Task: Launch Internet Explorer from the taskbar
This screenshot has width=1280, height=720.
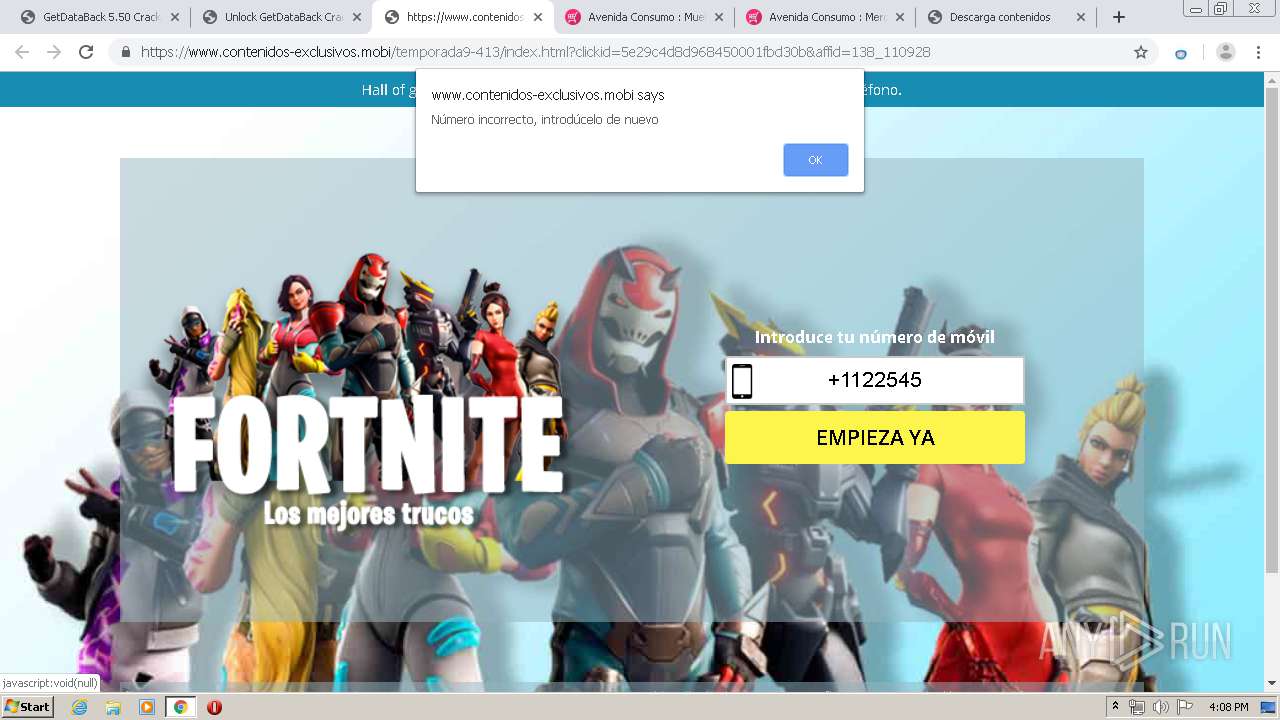Action: coord(80,707)
